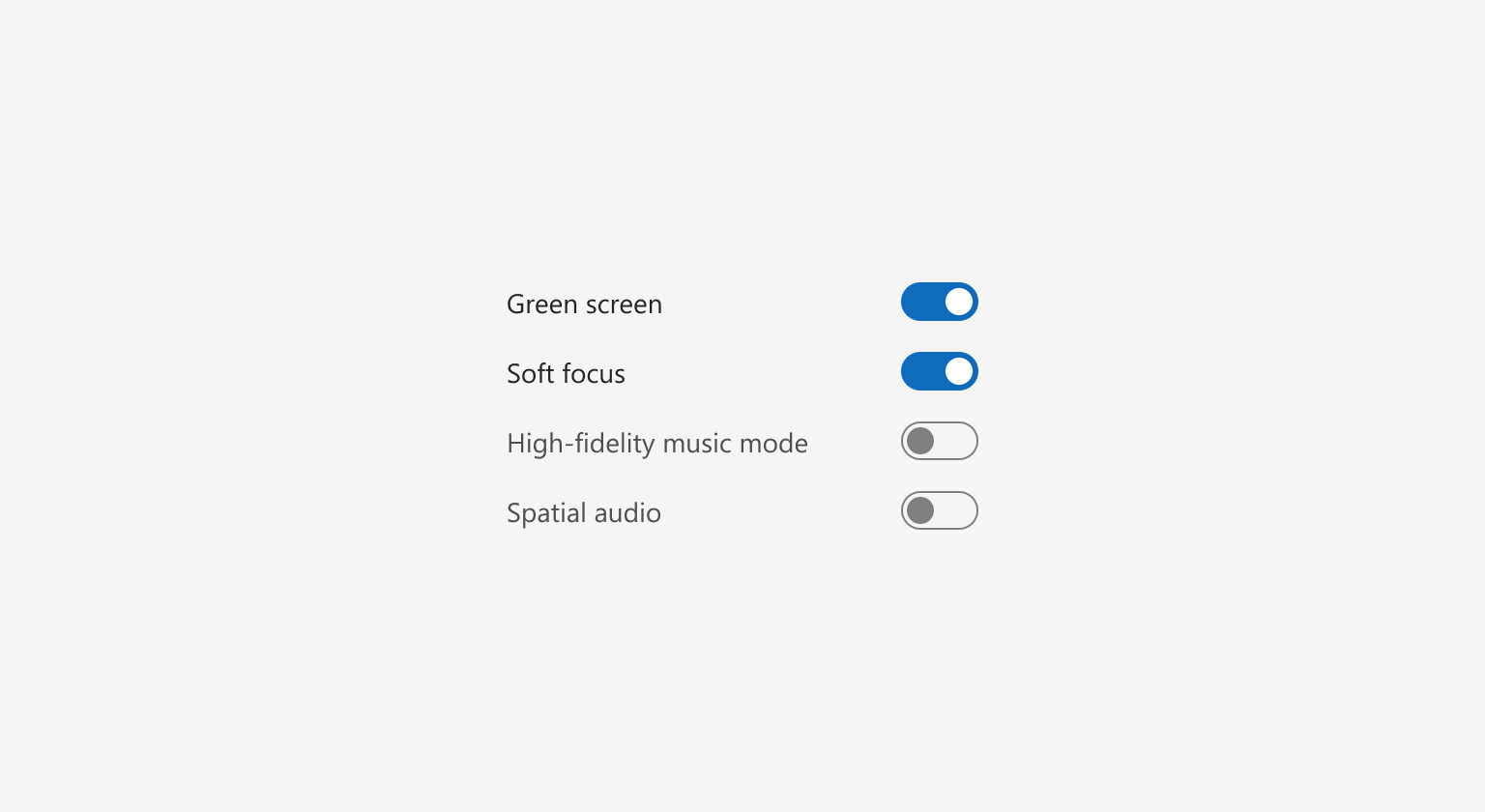The image size is (1485, 812).
Task: Click the white knob of Green screen toggle
Action: 959,302
